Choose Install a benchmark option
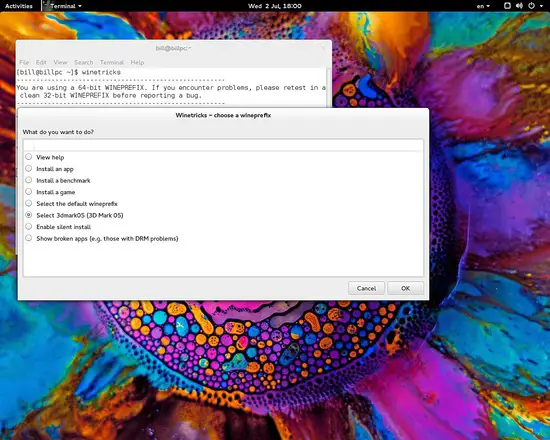This screenshot has height=440, width=550. coord(29,180)
